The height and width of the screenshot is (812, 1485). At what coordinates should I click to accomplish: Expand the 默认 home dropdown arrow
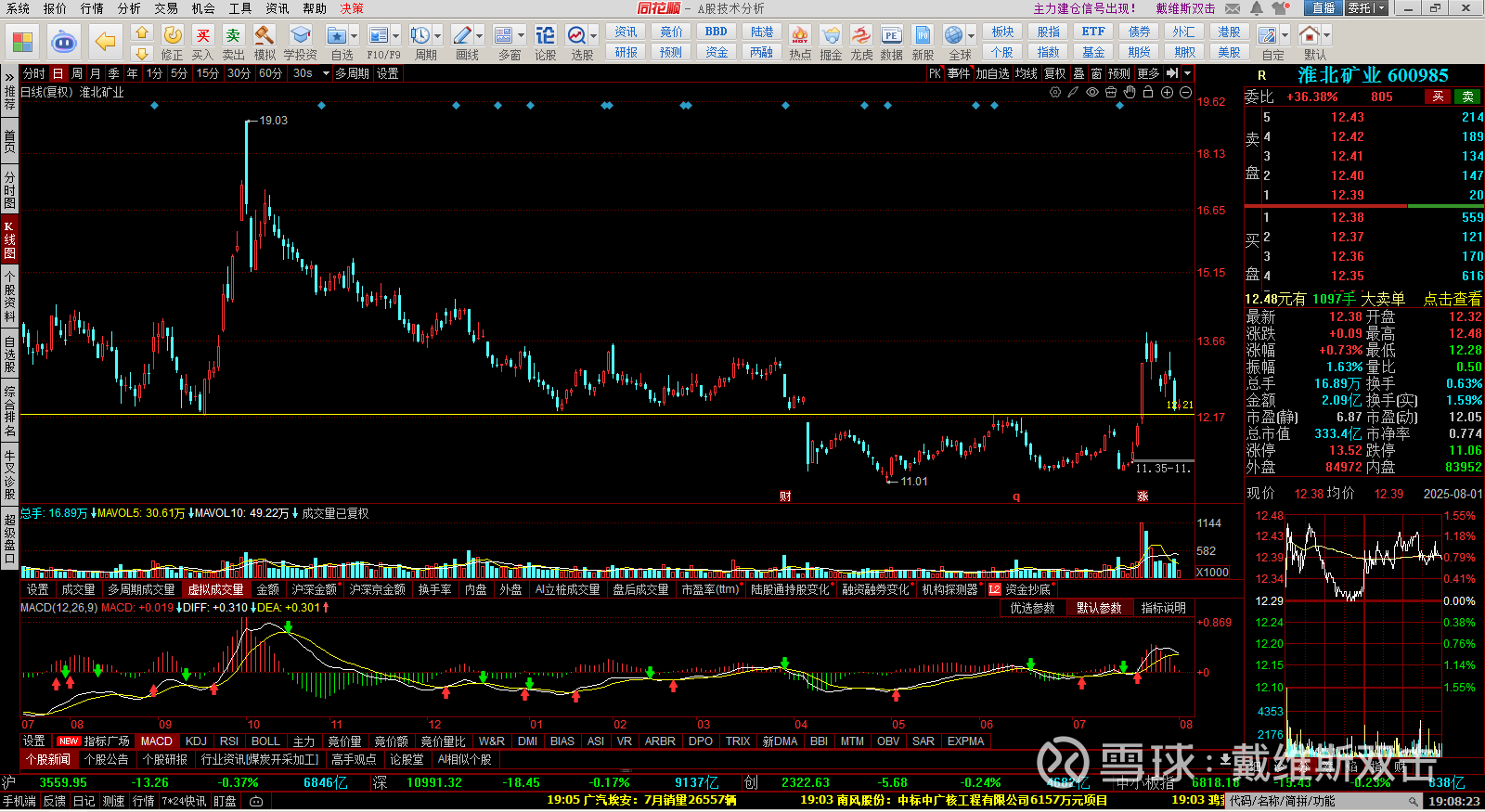point(1326,35)
